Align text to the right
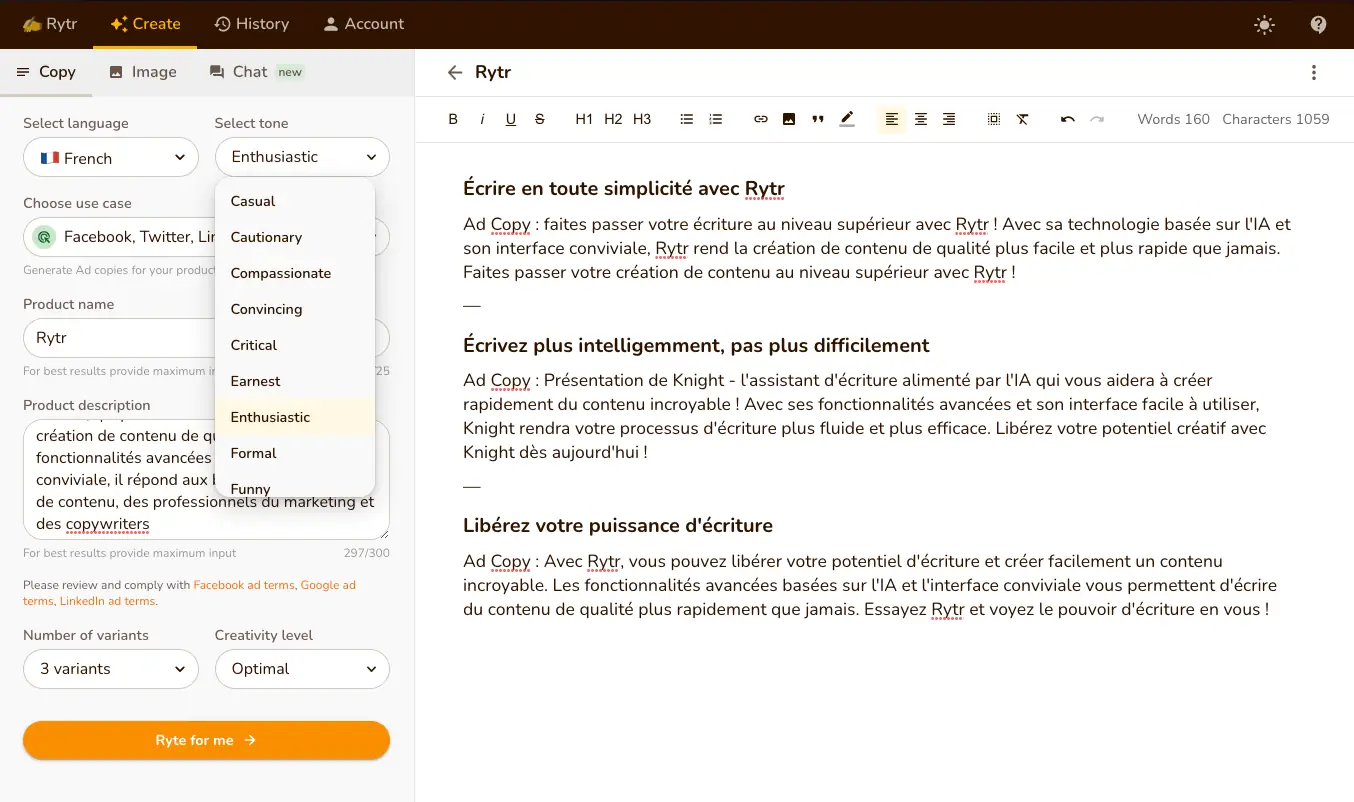Image resolution: width=1354 pixels, height=802 pixels. pyautogui.click(x=949, y=119)
